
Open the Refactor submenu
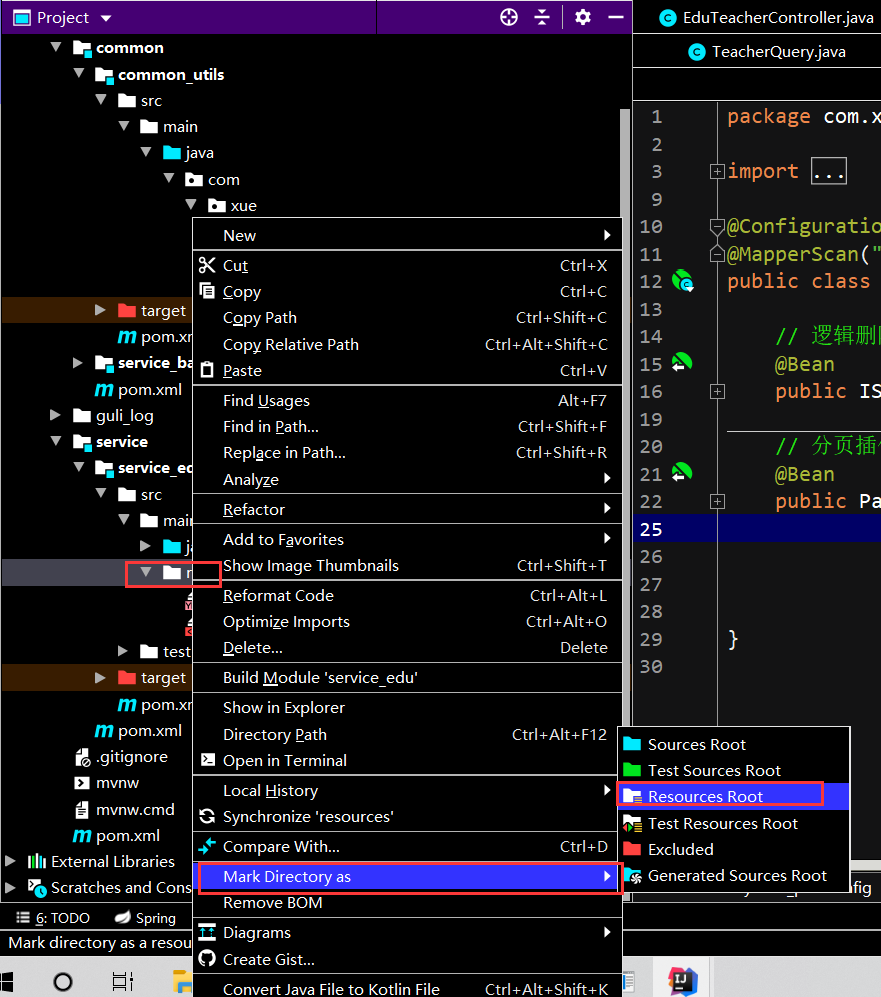pyautogui.click(x=407, y=509)
